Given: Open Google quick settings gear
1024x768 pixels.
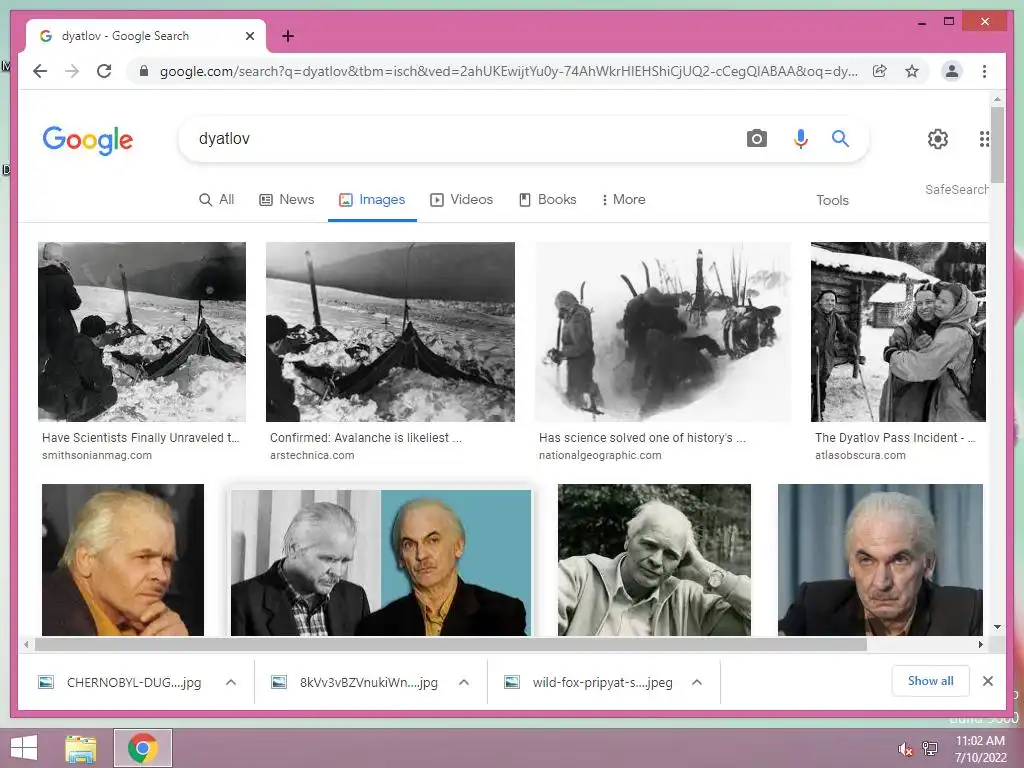Looking at the screenshot, I should [938, 138].
